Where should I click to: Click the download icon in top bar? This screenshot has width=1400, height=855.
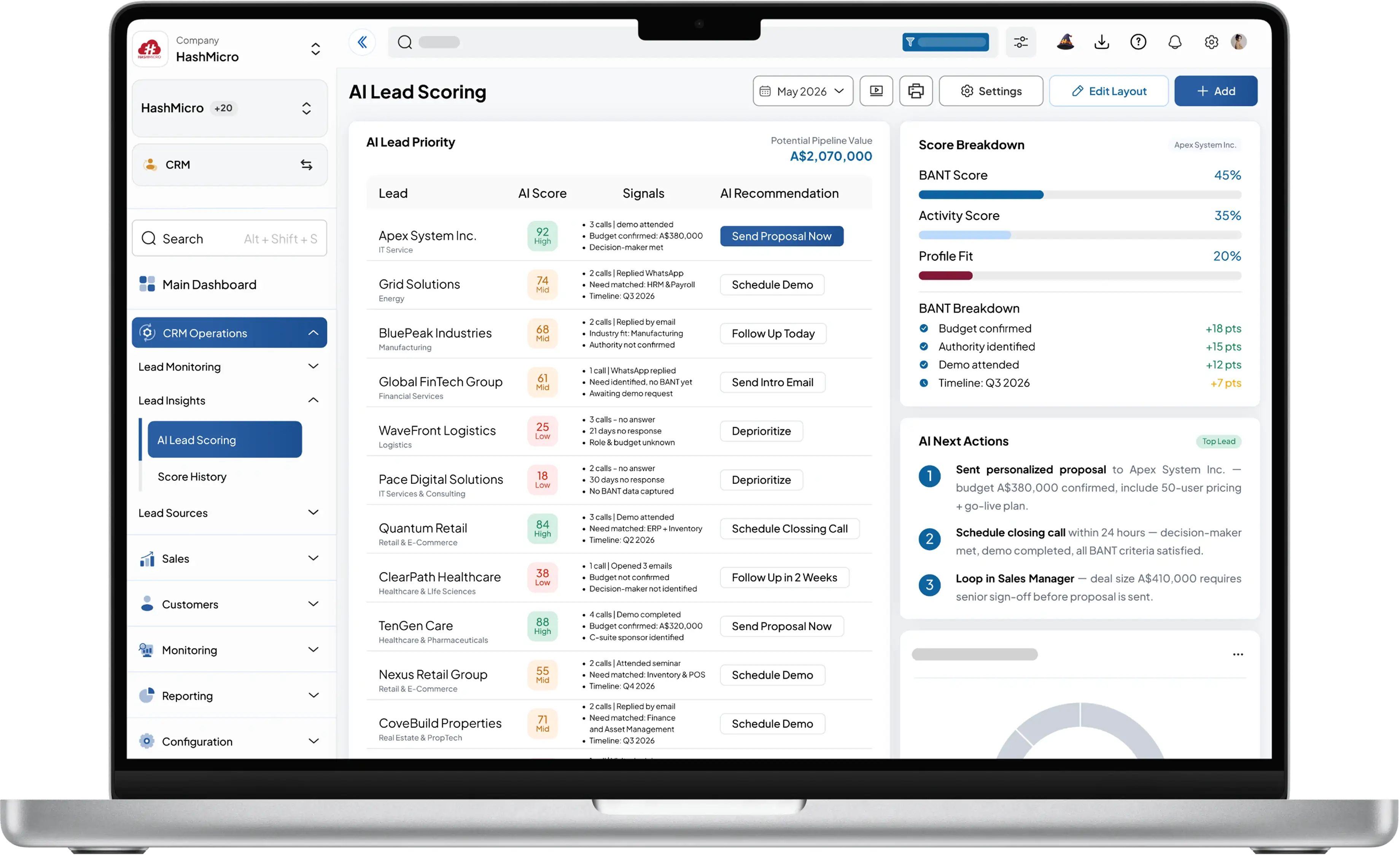[1102, 42]
